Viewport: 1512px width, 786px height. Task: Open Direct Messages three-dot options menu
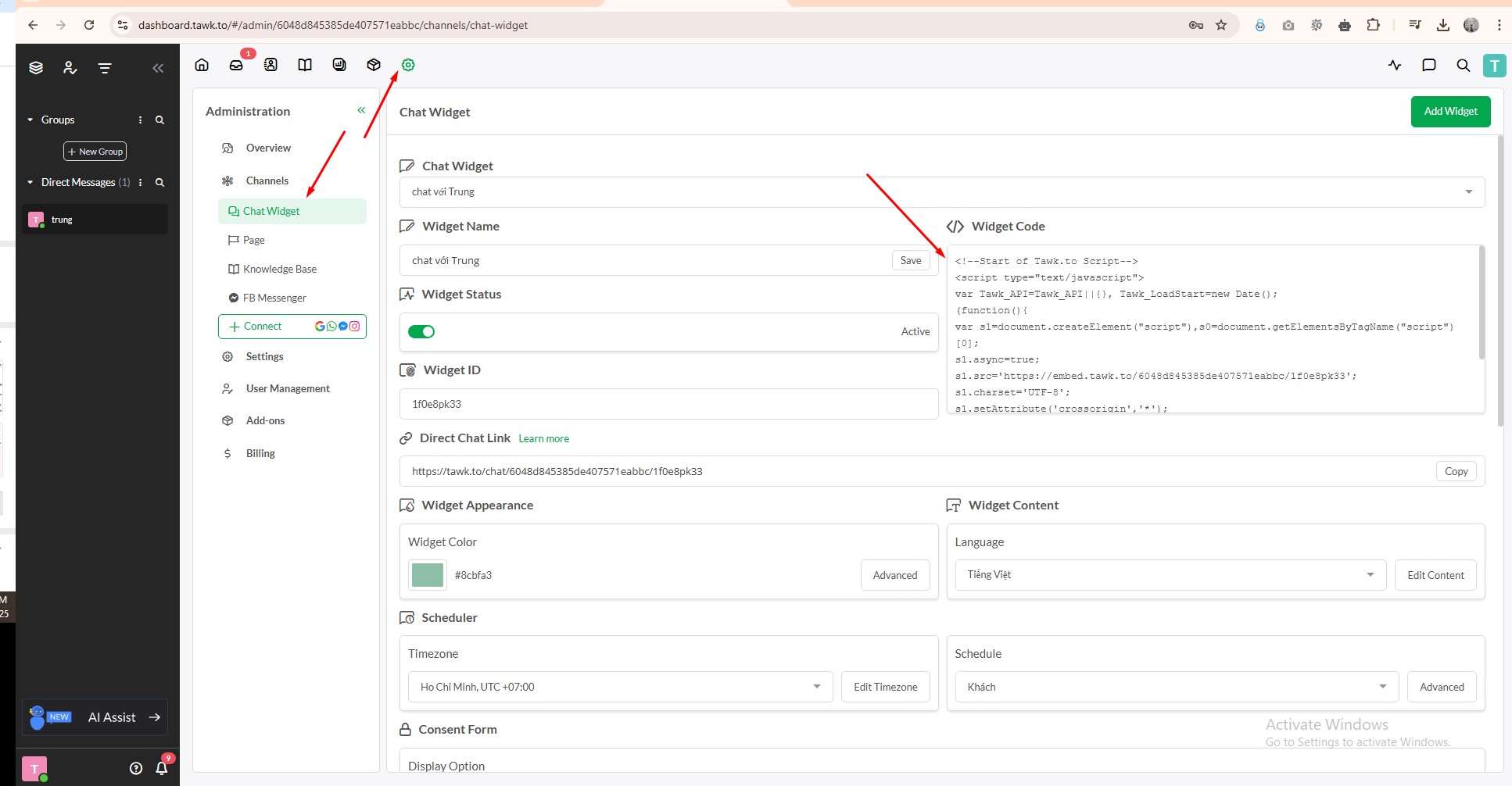(x=140, y=182)
